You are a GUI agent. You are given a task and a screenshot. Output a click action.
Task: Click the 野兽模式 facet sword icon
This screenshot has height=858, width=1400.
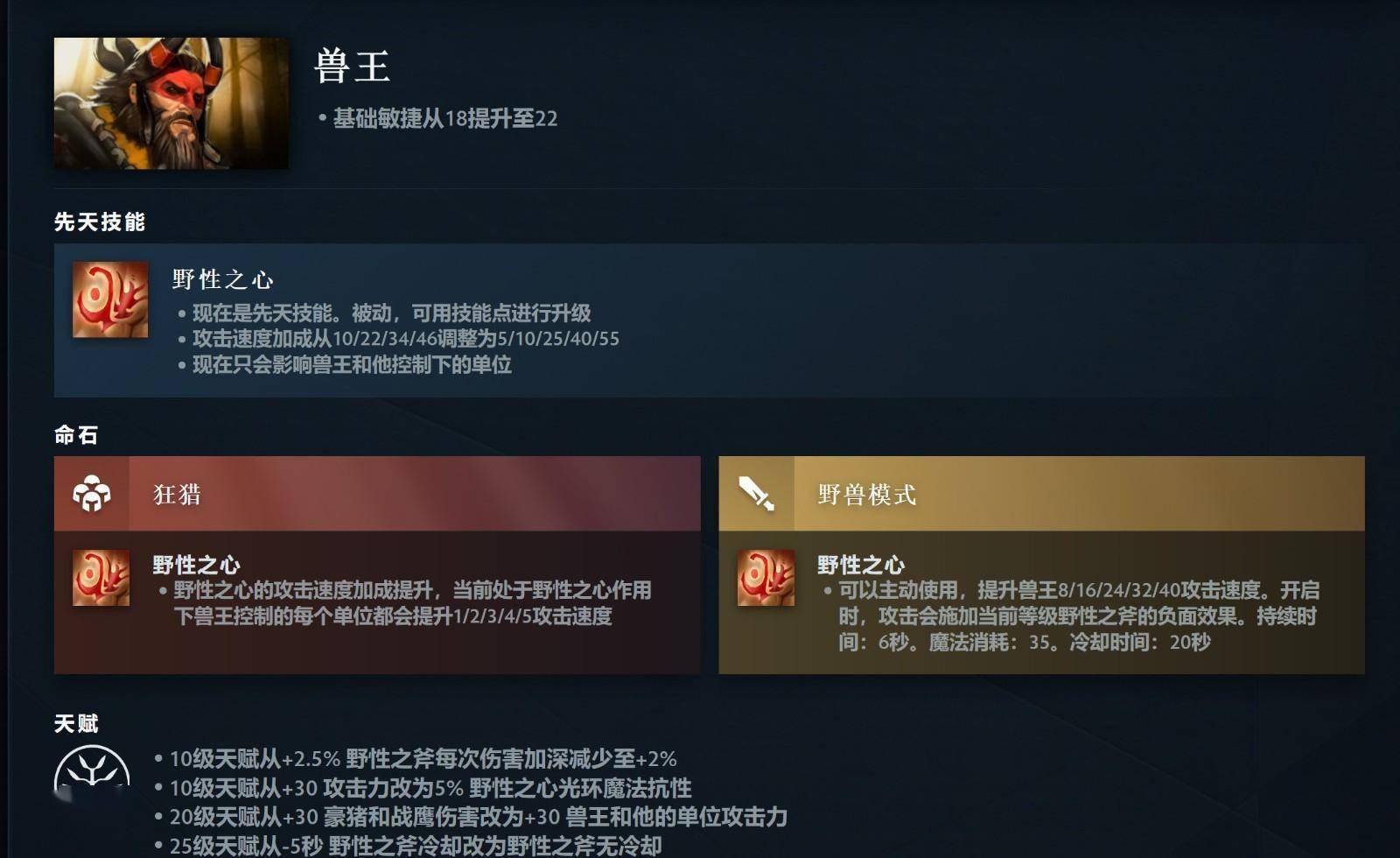(x=757, y=494)
